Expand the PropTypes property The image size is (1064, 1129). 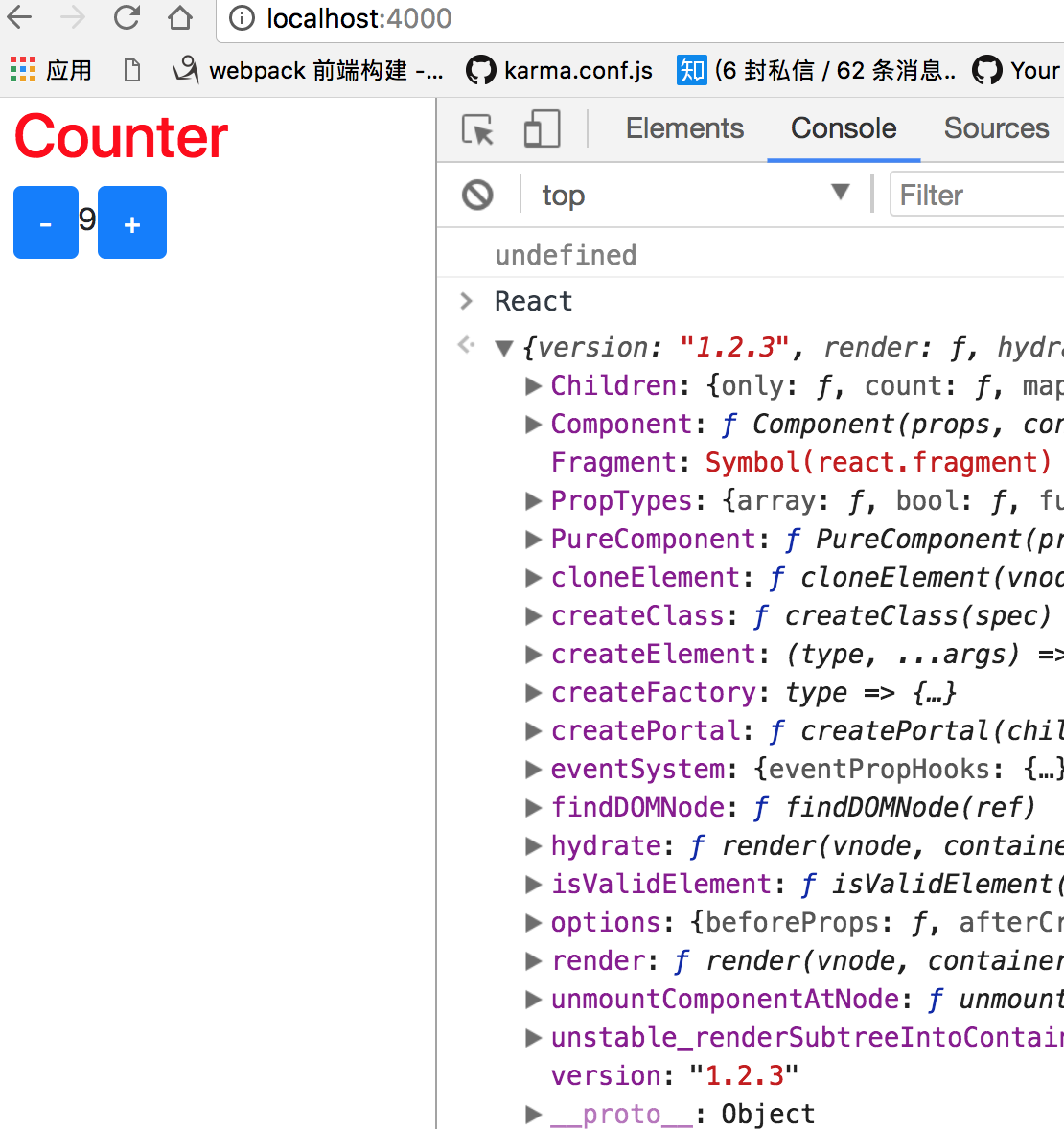pyautogui.click(x=533, y=500)
